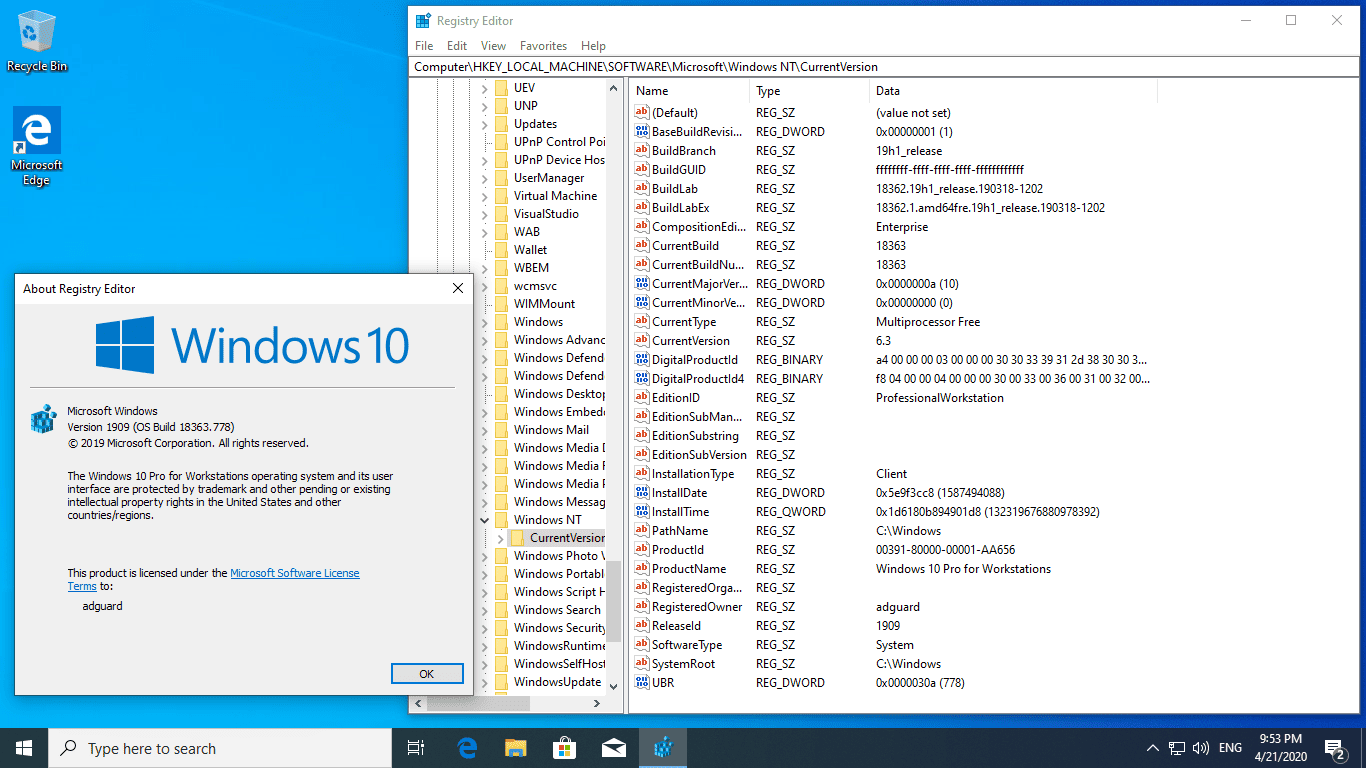Select the WindowsSelfHost tree key
The image size is (1366, 768).
(559, 664)
